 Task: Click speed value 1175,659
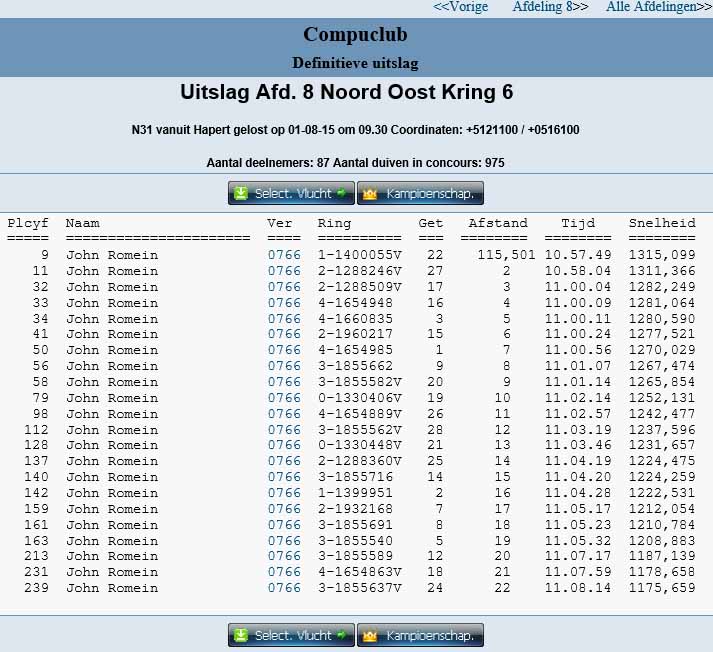pyautogui.click(x=662, y=587)
